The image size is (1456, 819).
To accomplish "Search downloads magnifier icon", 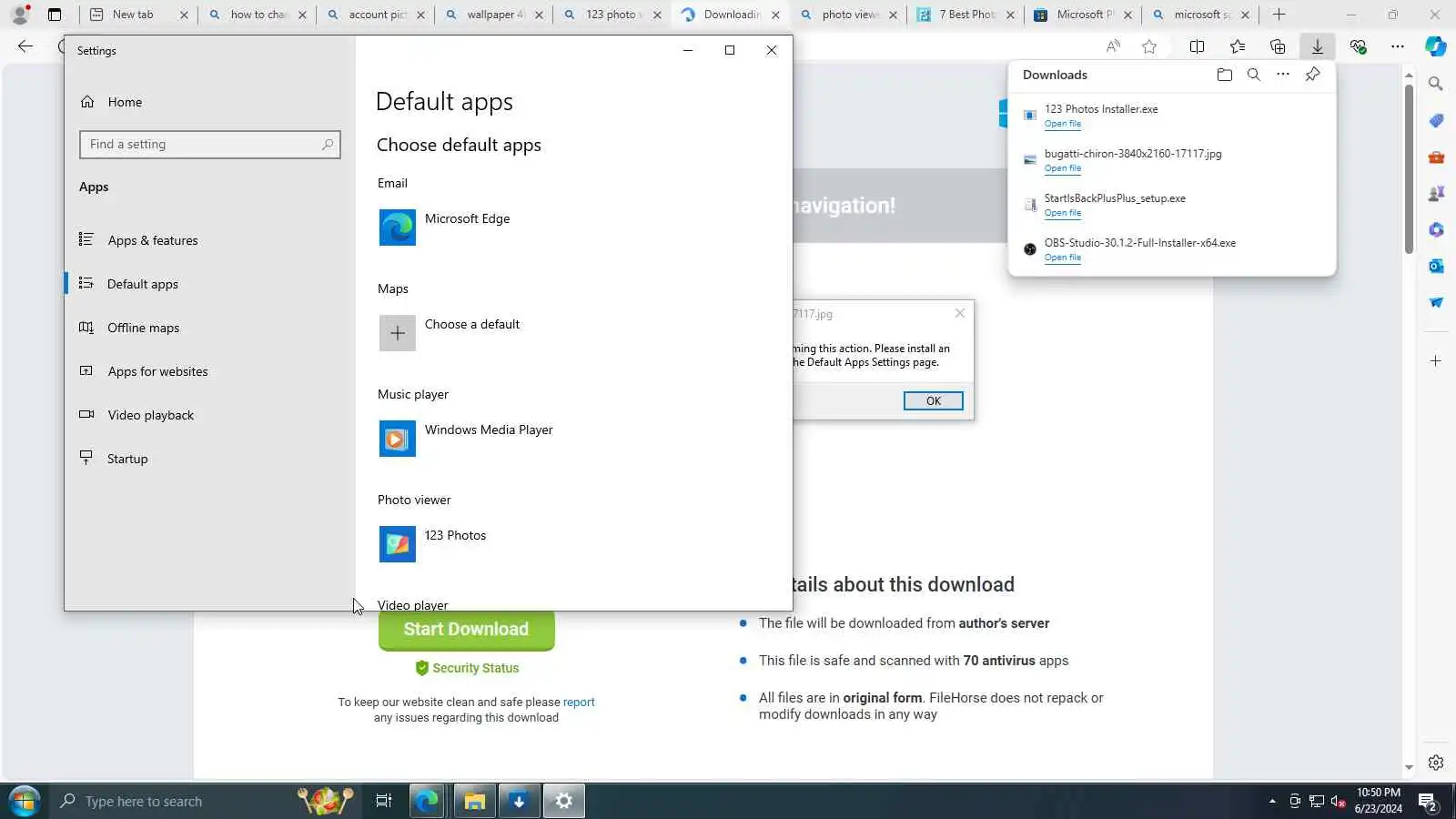I will tap(1253, 75).
